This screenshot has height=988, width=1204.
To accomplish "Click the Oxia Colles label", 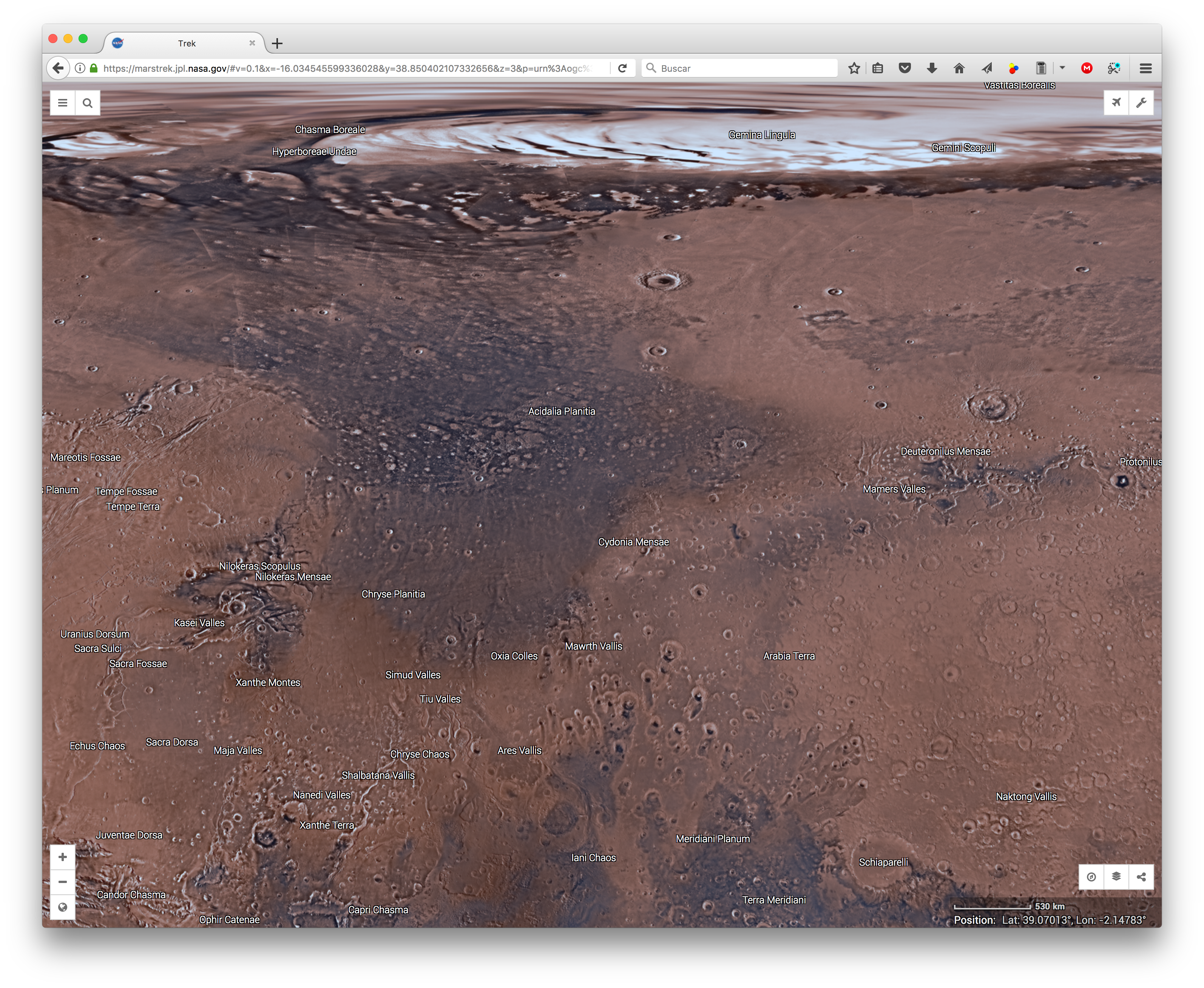I will coord(514,656).
